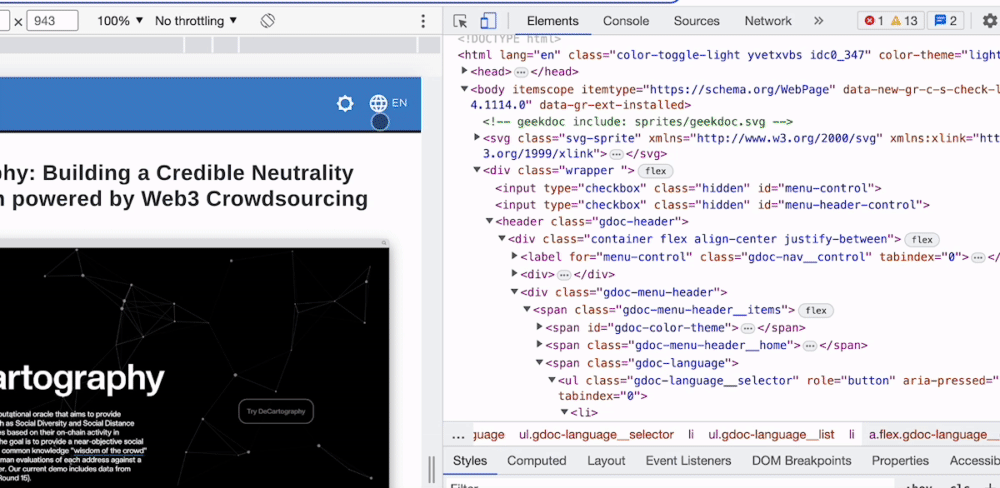Collapse the div wrapper node
Image resolution: width=1000 pixels, height=488 pixels.
(476, 170)
